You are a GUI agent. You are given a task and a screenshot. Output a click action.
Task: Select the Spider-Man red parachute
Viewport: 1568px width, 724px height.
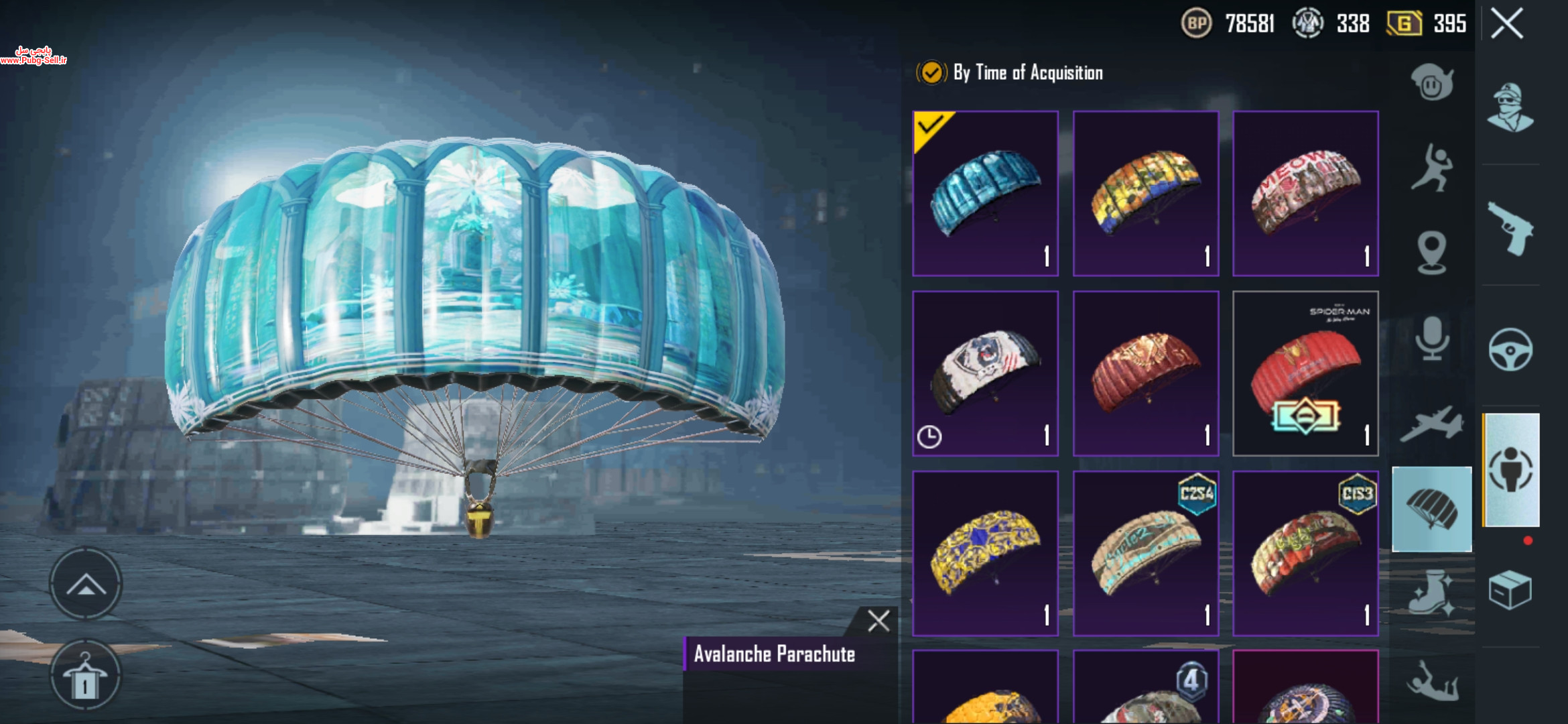1305,373
